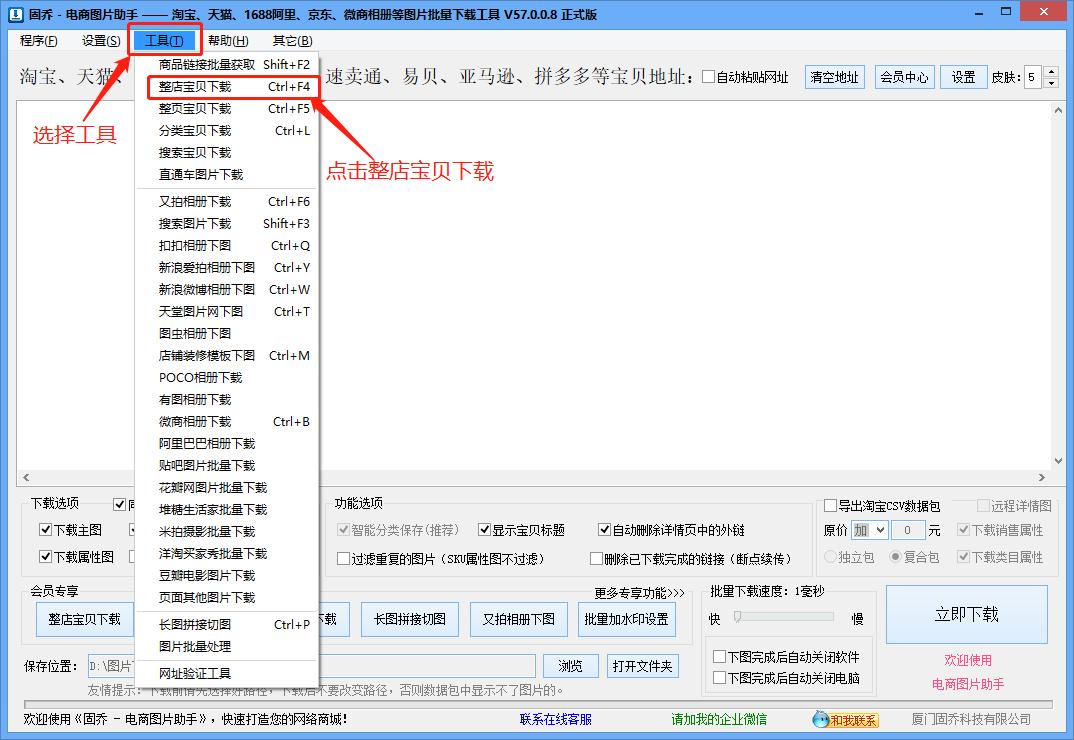Click the 联系在线客服 link

point(556,718)
